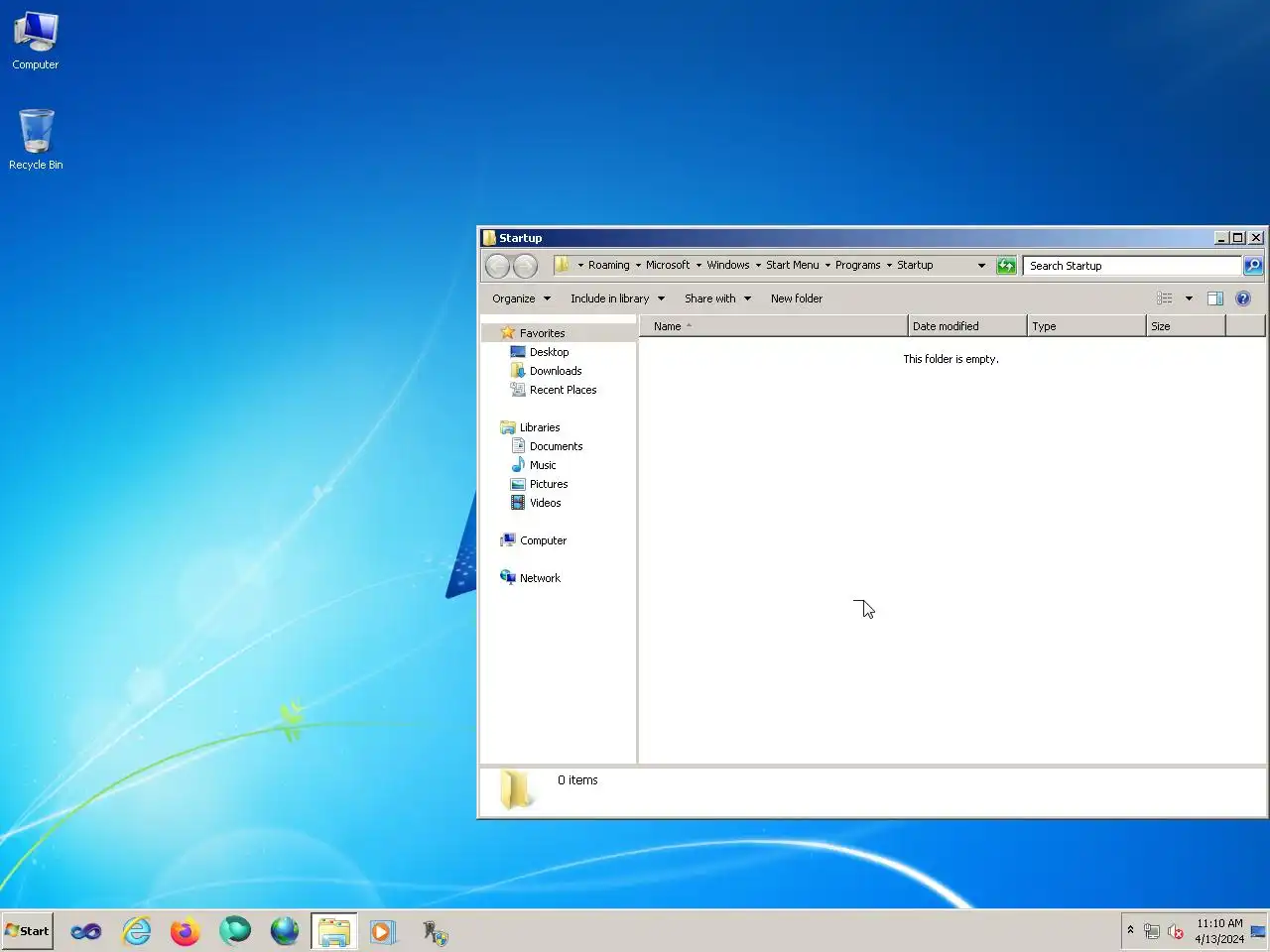This screenshot has width=1270, height=952.
Task: Open the Start menu
Action: click(x=27, y=931)
